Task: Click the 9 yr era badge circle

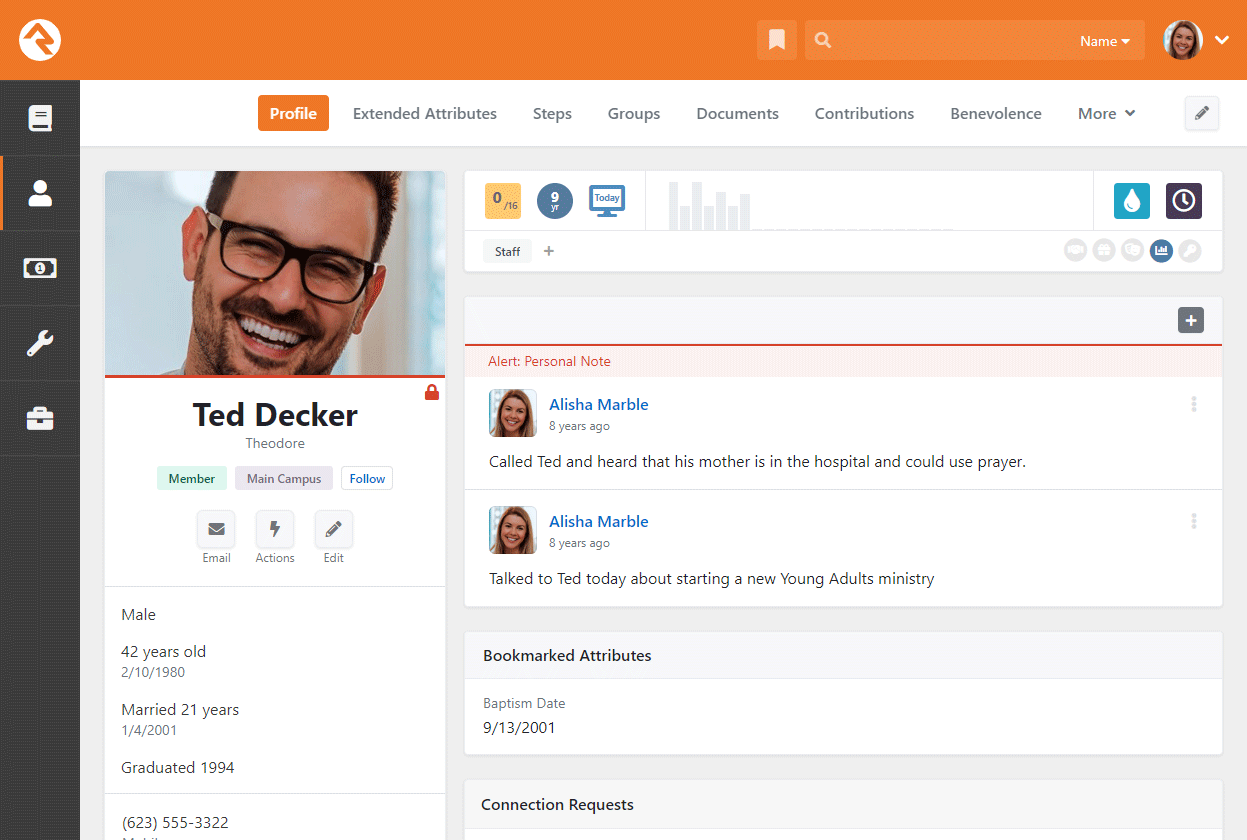Action: click(554, 200)
